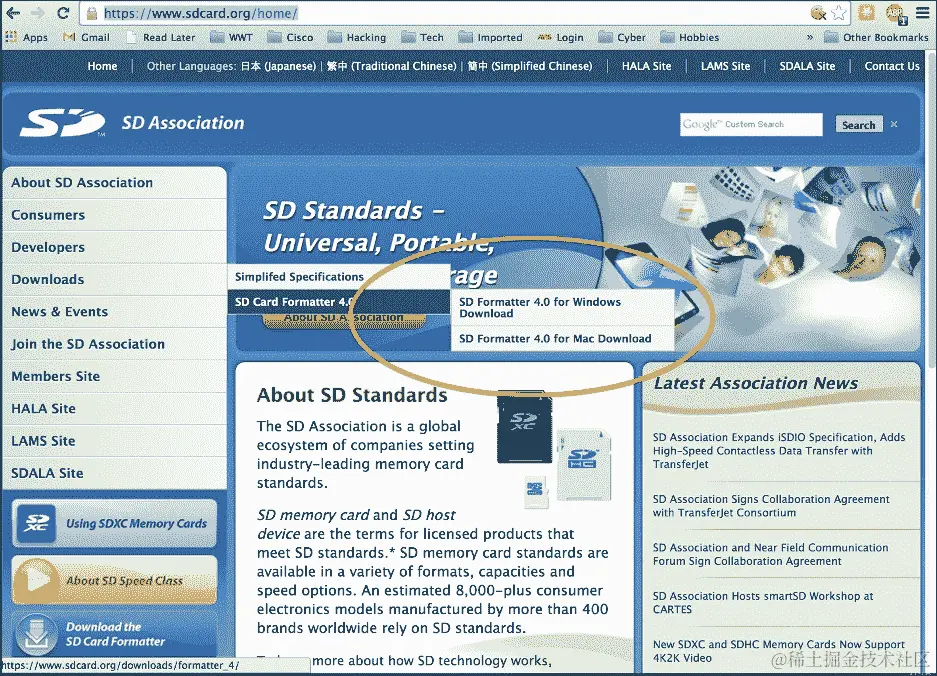Clear the search with the x icon
The image size is (937, 676).
(894, 124)
